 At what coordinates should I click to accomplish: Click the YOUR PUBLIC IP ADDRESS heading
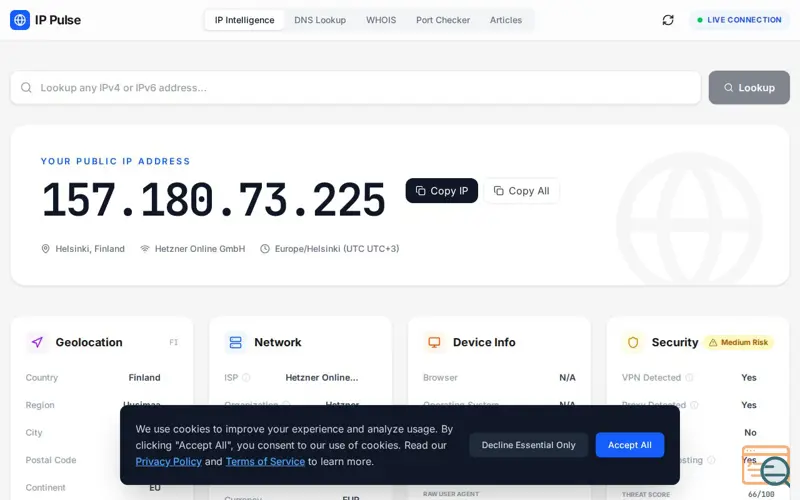point(115,161)
